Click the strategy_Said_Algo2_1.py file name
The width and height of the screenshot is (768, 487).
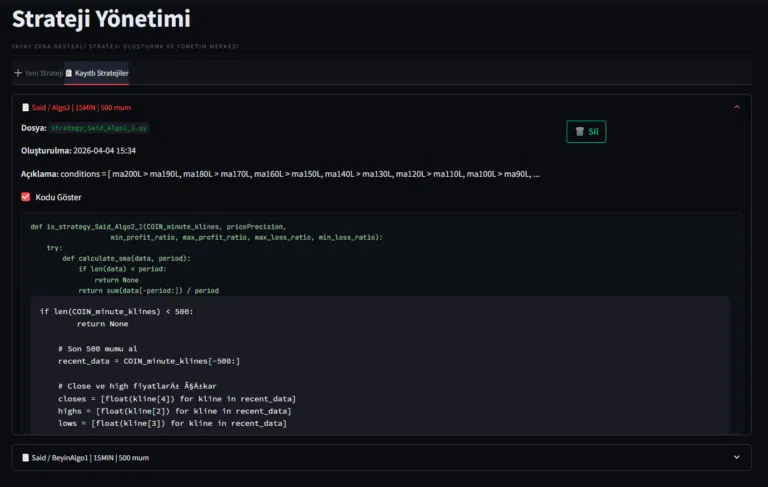(x=99, y=128)
